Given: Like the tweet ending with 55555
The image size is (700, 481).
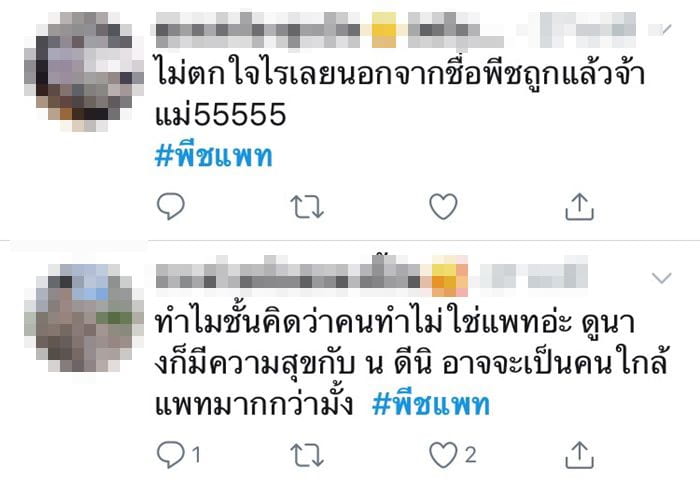Looking at the screenshot, I should pyautogui.click(x=443, y=206).
